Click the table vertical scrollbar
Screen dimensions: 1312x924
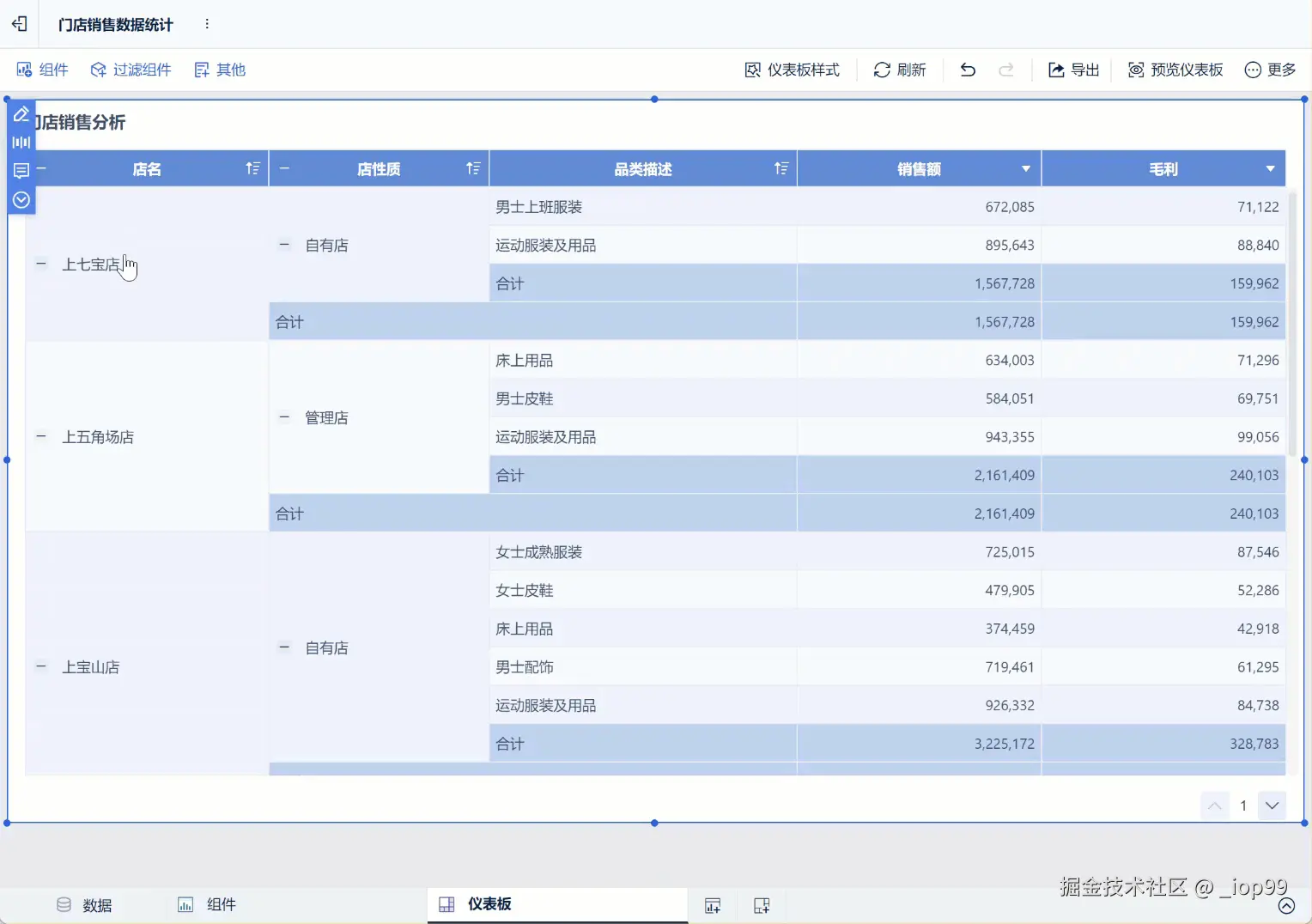(1292, 322)
